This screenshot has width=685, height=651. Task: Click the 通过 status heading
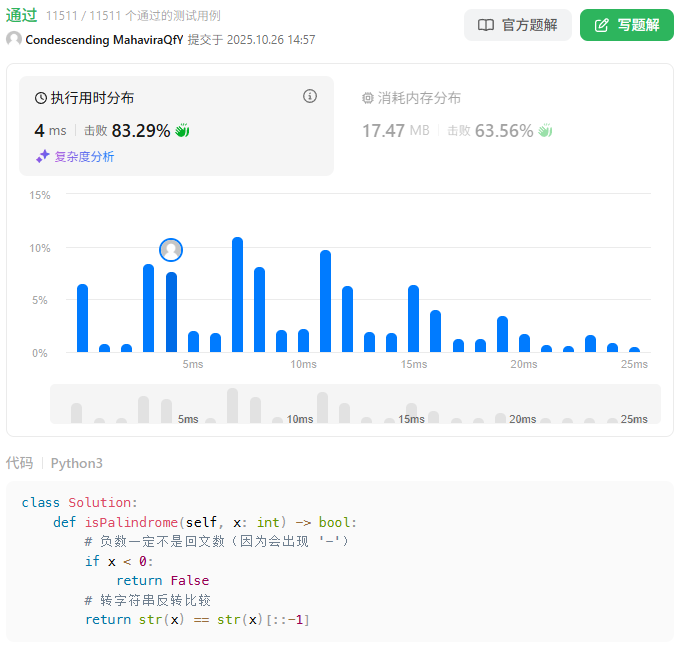pyautogui.click(x=22, y=15)
